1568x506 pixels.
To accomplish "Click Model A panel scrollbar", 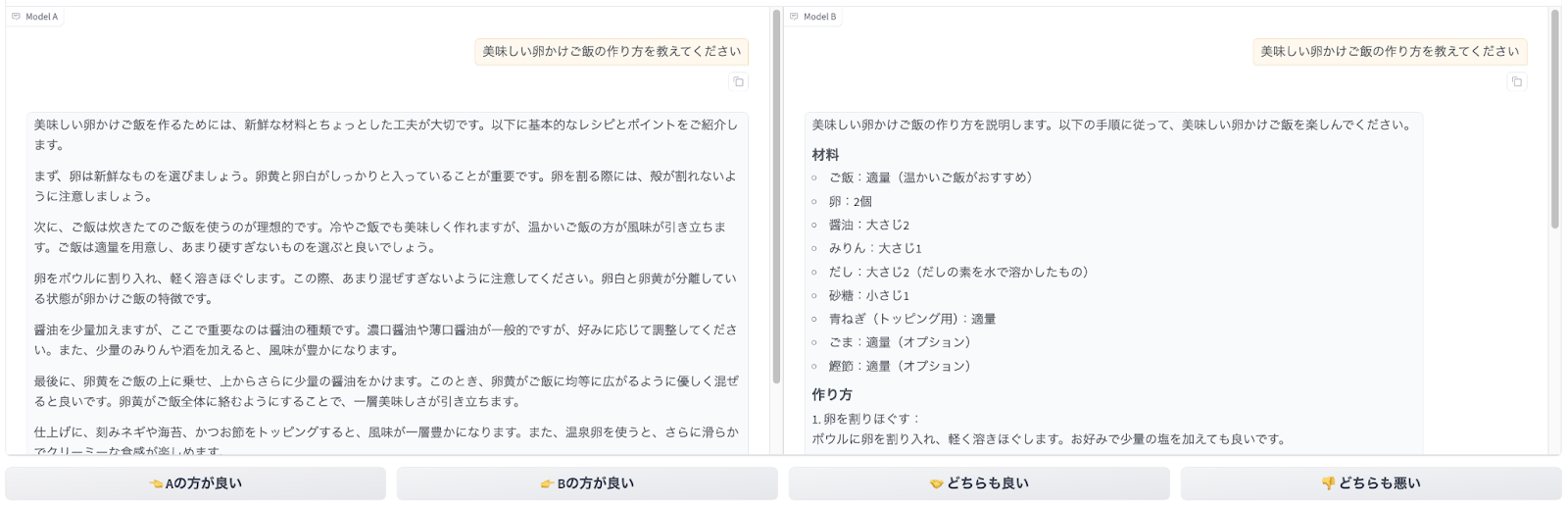I will click(x=776, y=196).
